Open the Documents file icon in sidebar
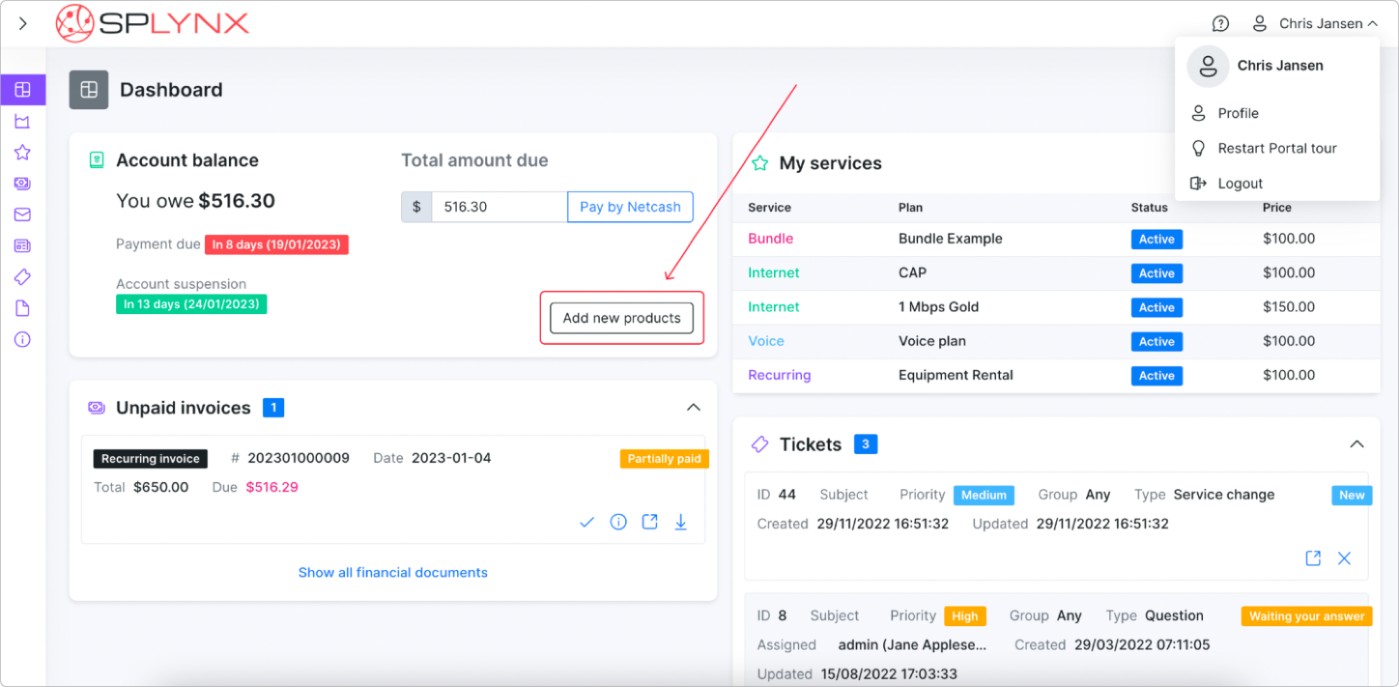The height and width of the screenshot is (687, 1399). point(22,308)
